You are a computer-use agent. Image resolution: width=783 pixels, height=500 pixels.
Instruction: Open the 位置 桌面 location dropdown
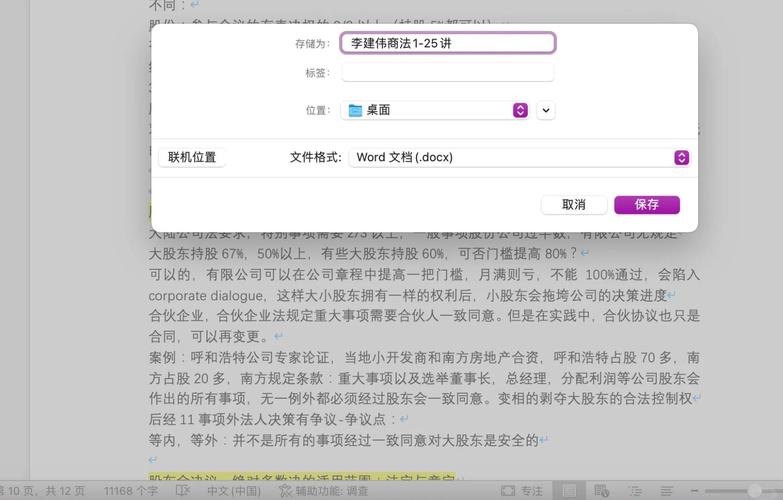(x=434, y=110)
